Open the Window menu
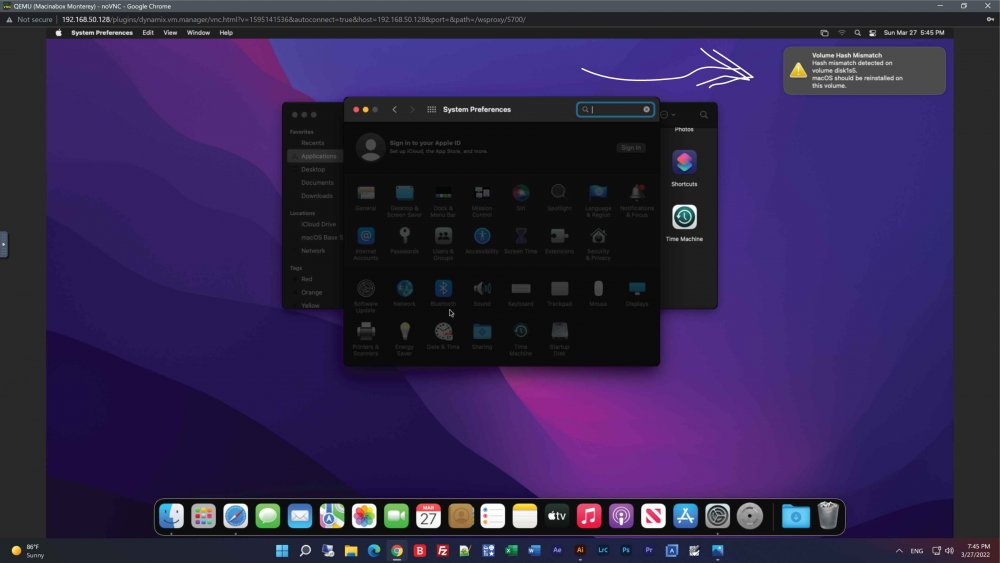This screenshot has height=563, width=1000. point(198,33)
